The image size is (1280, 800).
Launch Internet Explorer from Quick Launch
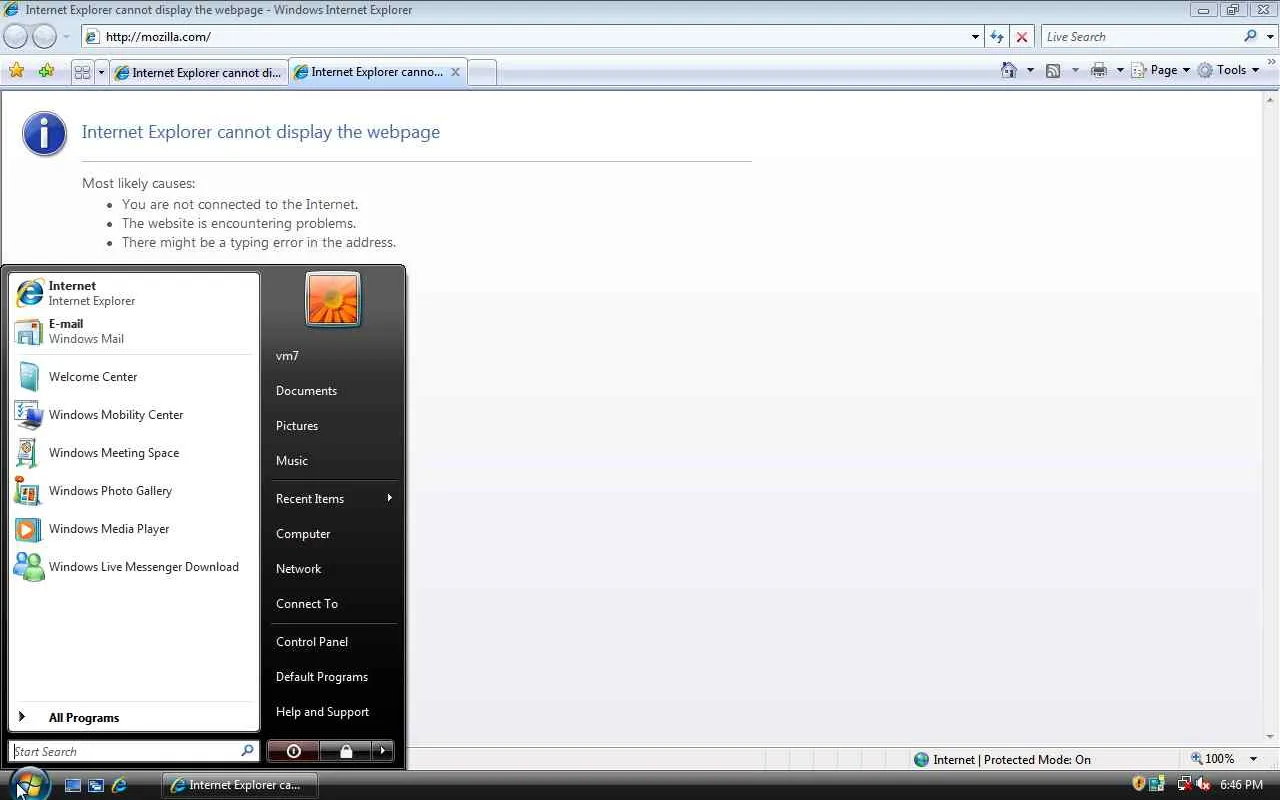click(x=119, y=786)
